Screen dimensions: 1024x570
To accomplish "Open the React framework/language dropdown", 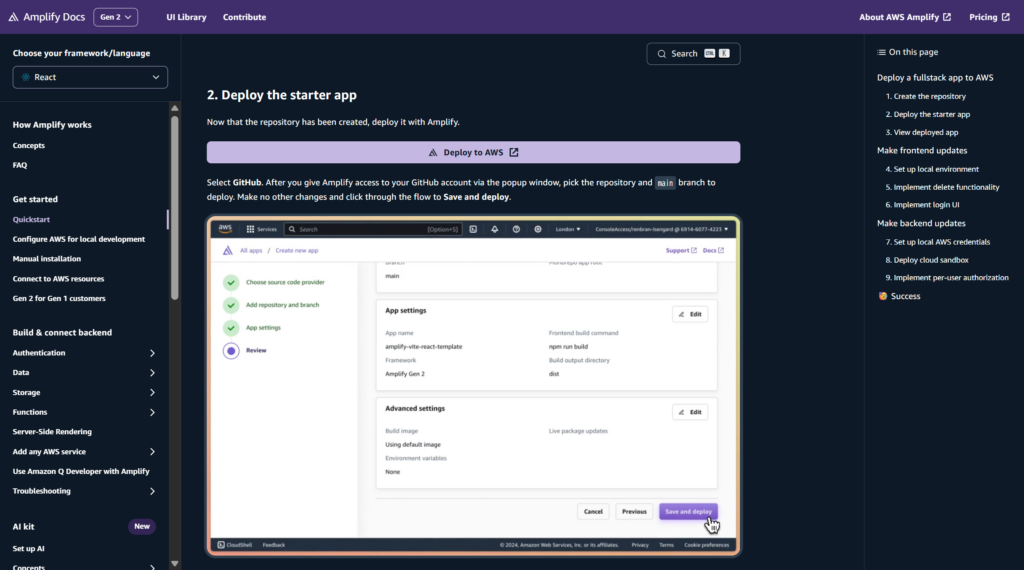I will [x=90, y=77].
